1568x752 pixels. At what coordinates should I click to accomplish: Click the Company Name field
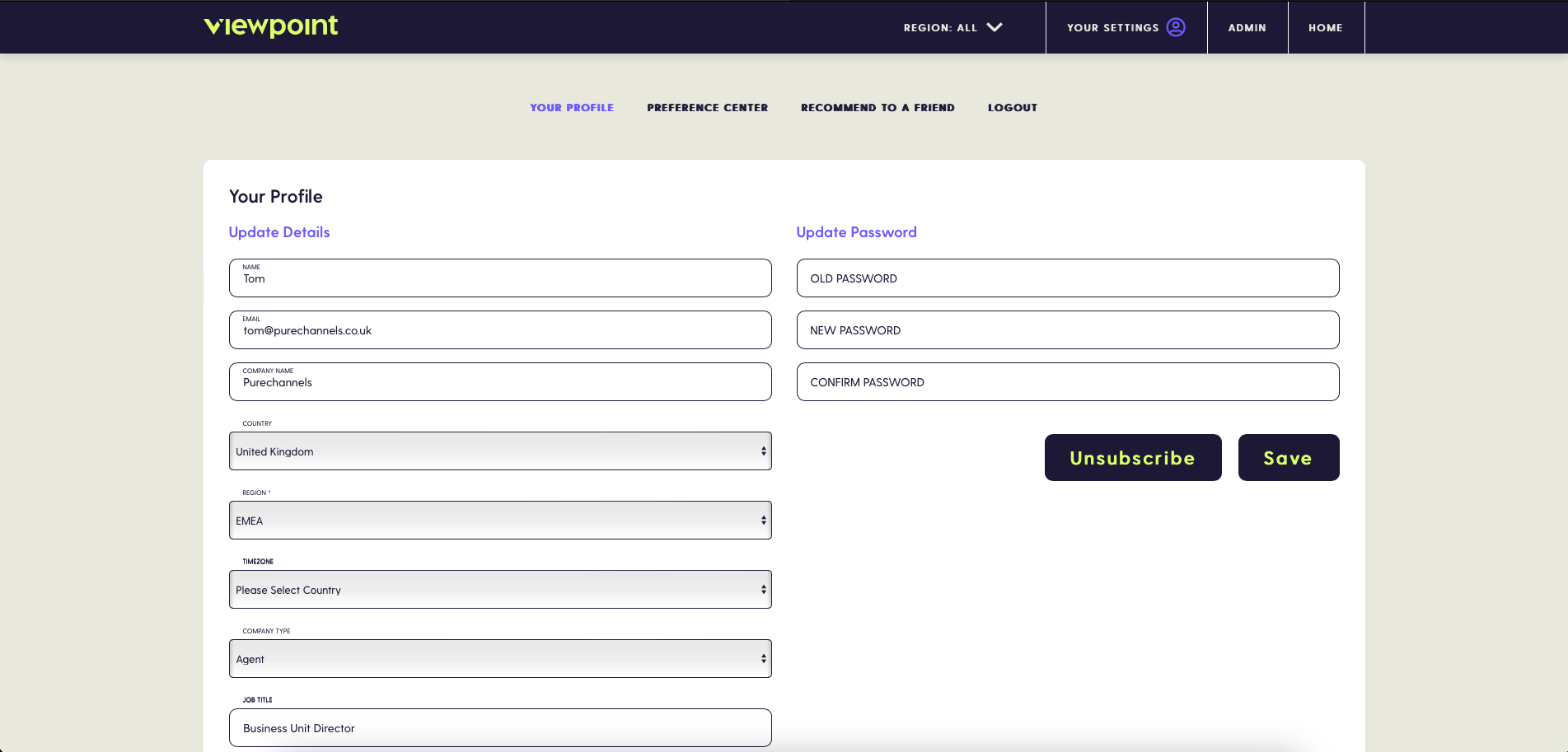click(x=500, y=382)
